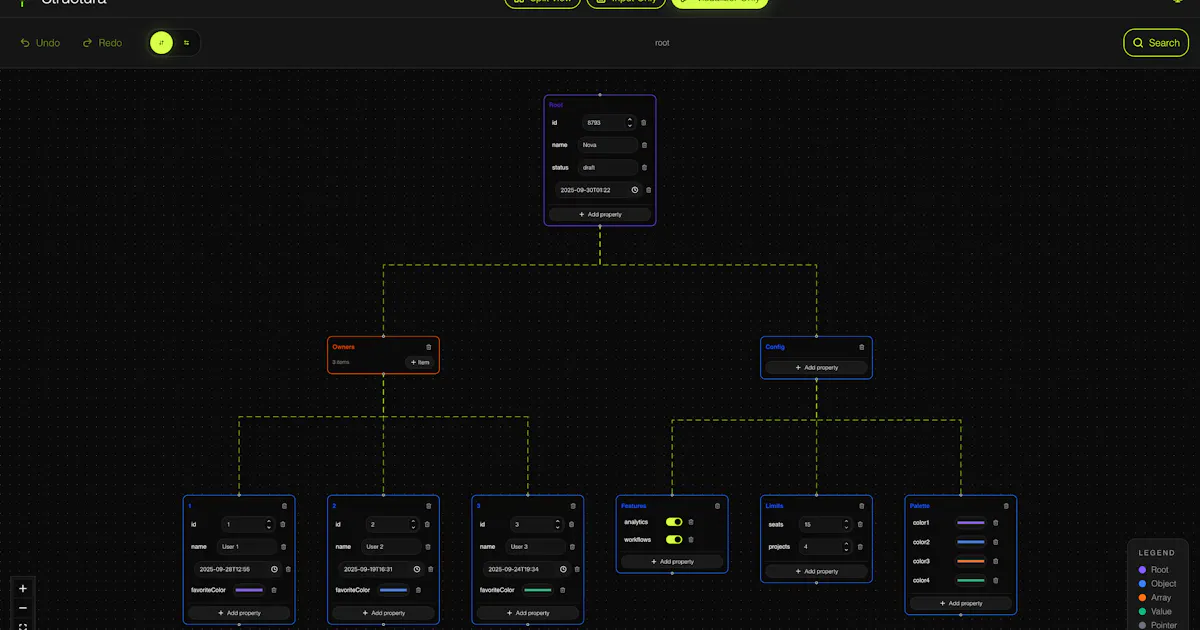This screenshot has height=630, width=1200.
Task: Open the color4 green swatch
Action: [971, 580]
